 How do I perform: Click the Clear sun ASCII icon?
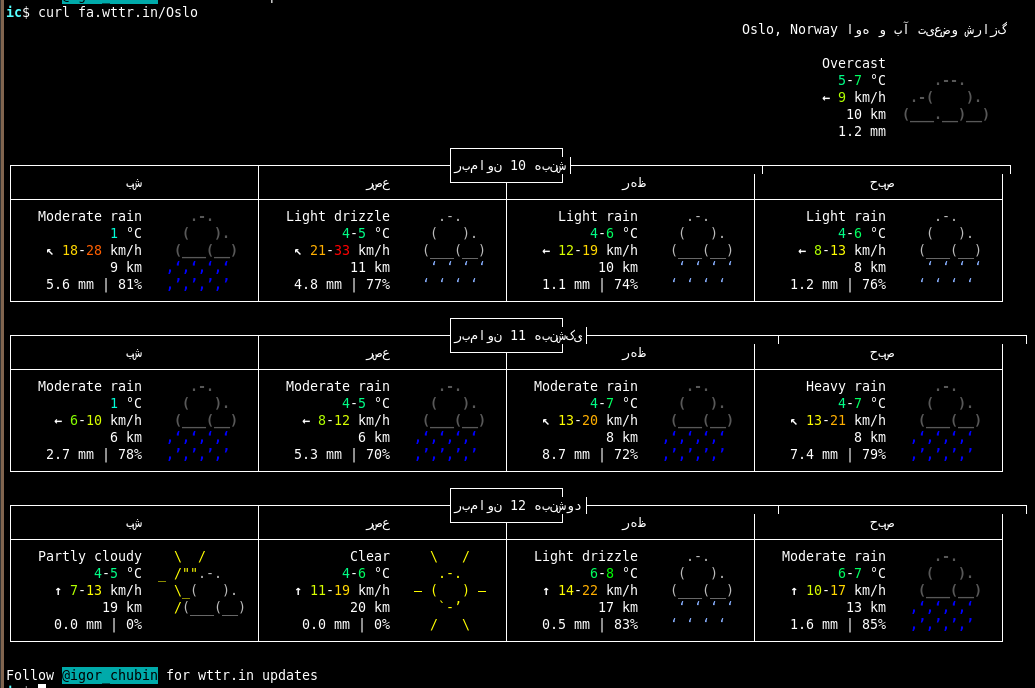pos(450,590)
